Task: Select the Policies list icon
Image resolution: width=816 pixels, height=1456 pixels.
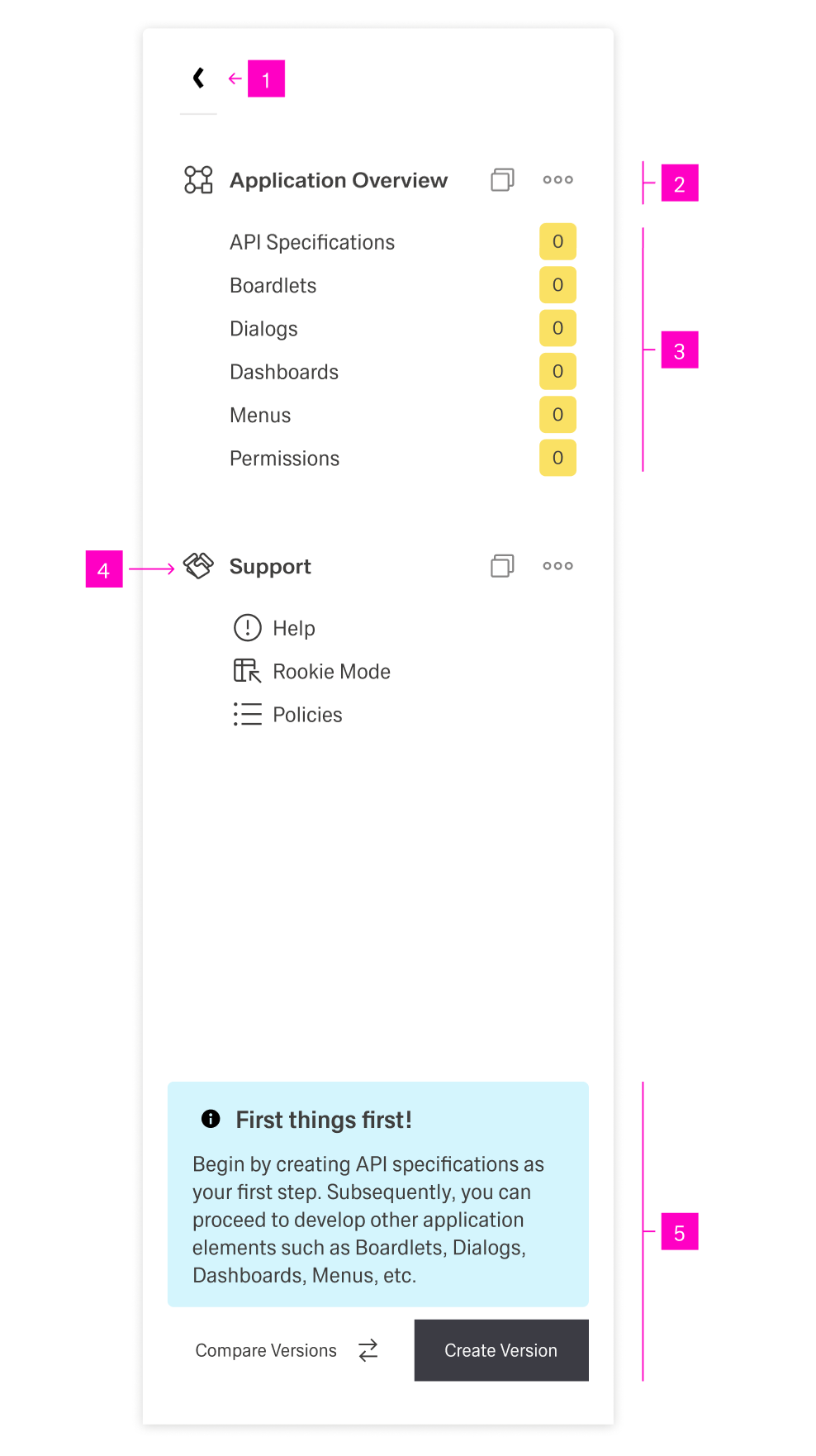Action: coord(246,714)
